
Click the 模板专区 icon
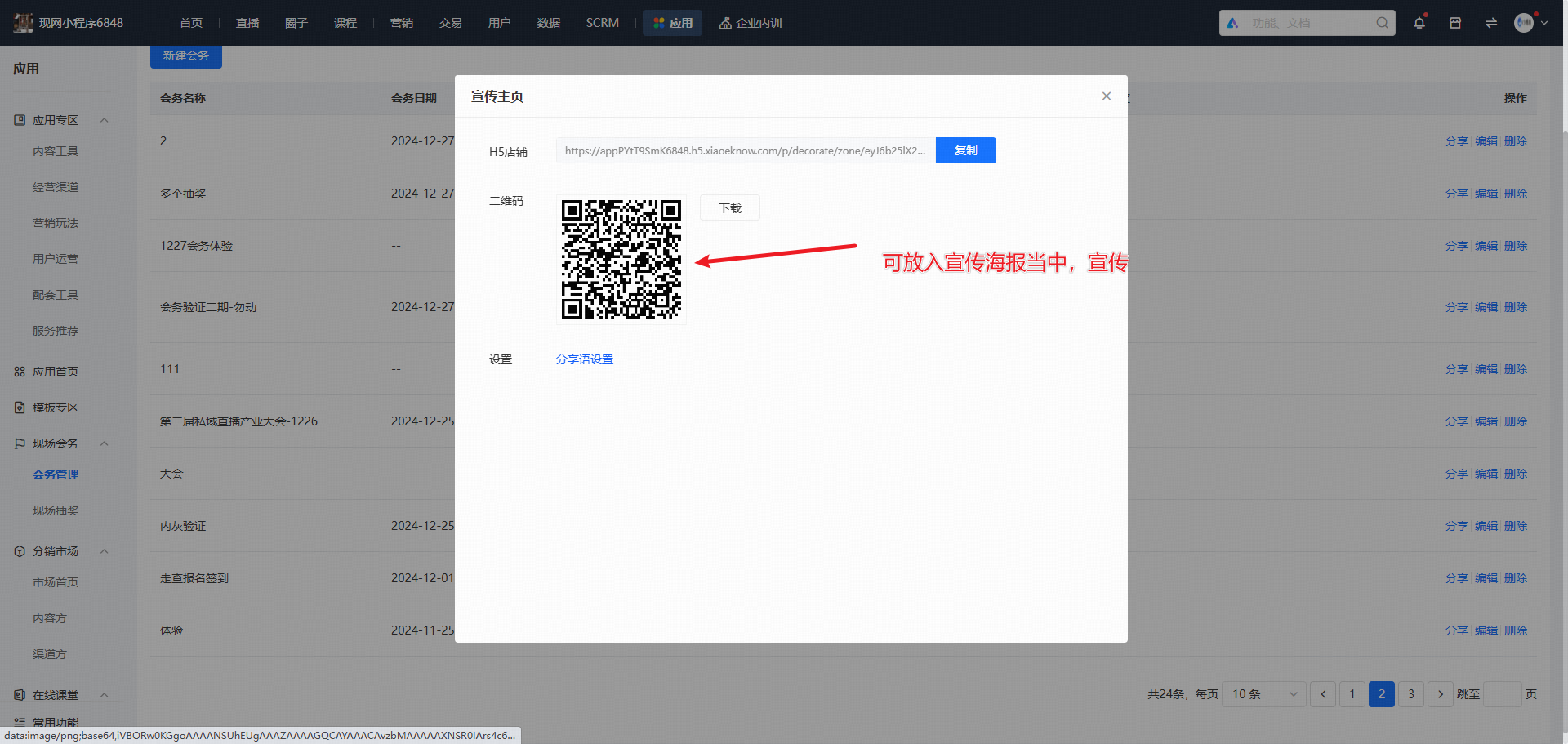(x=20, y=408)
